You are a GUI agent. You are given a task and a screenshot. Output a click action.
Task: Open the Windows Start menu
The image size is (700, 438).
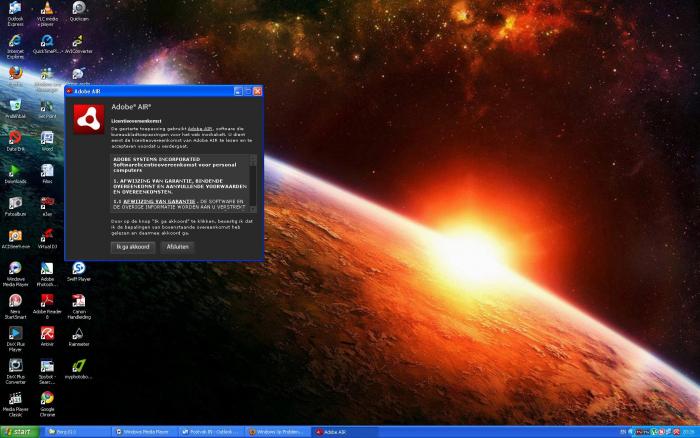pos(20,432)
